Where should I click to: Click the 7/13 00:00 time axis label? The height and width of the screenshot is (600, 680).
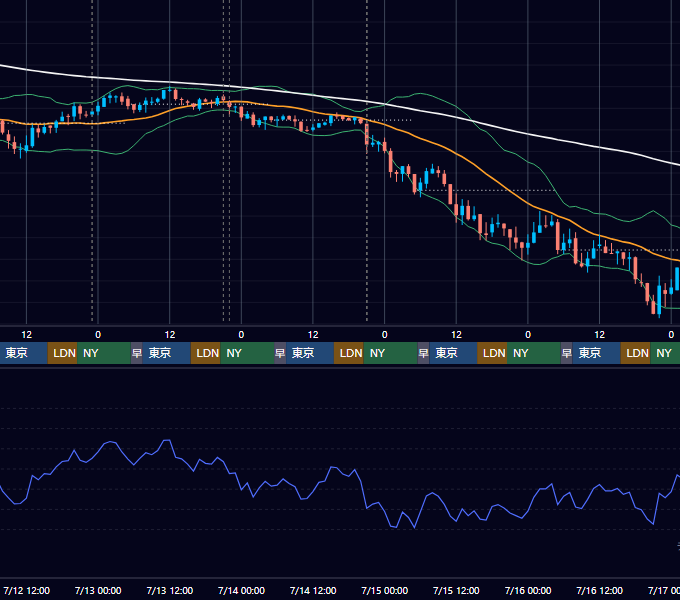point(98,590)
